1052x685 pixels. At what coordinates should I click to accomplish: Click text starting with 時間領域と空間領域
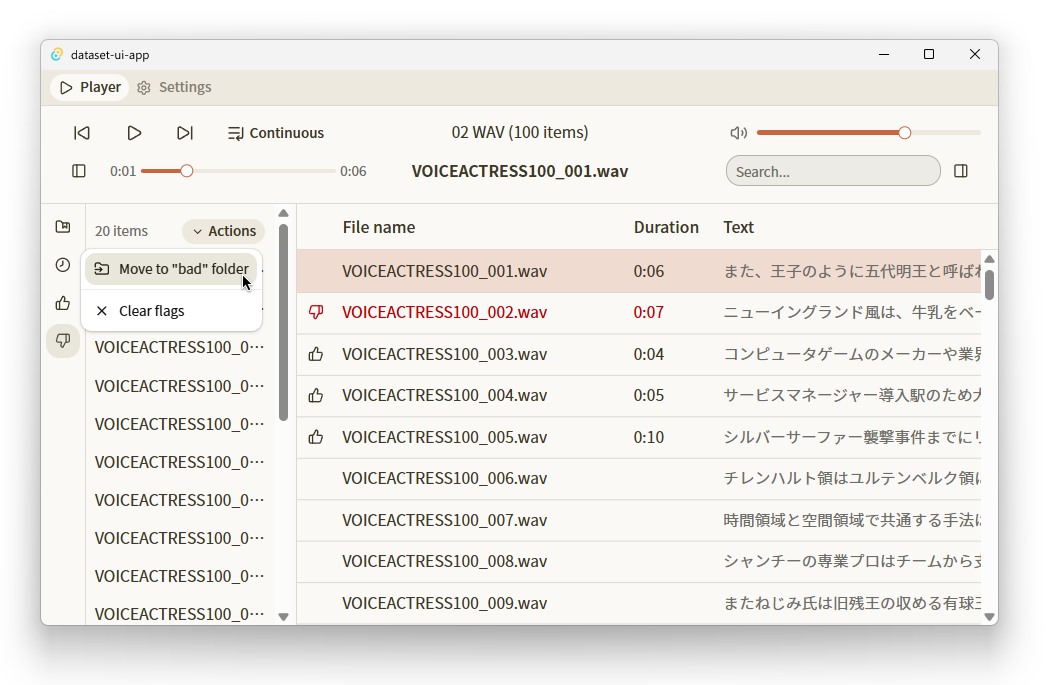(852, 520)
